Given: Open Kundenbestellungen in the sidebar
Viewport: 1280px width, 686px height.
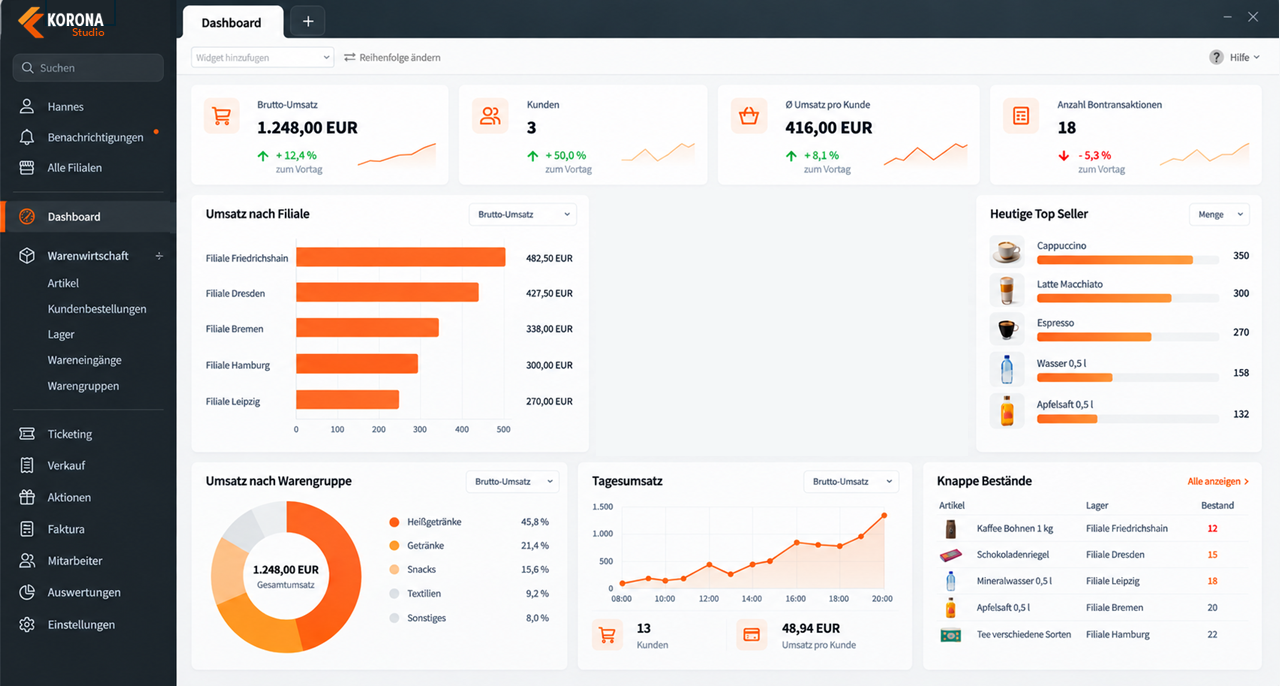Looking at the screenshot, I should coord(97,309).
